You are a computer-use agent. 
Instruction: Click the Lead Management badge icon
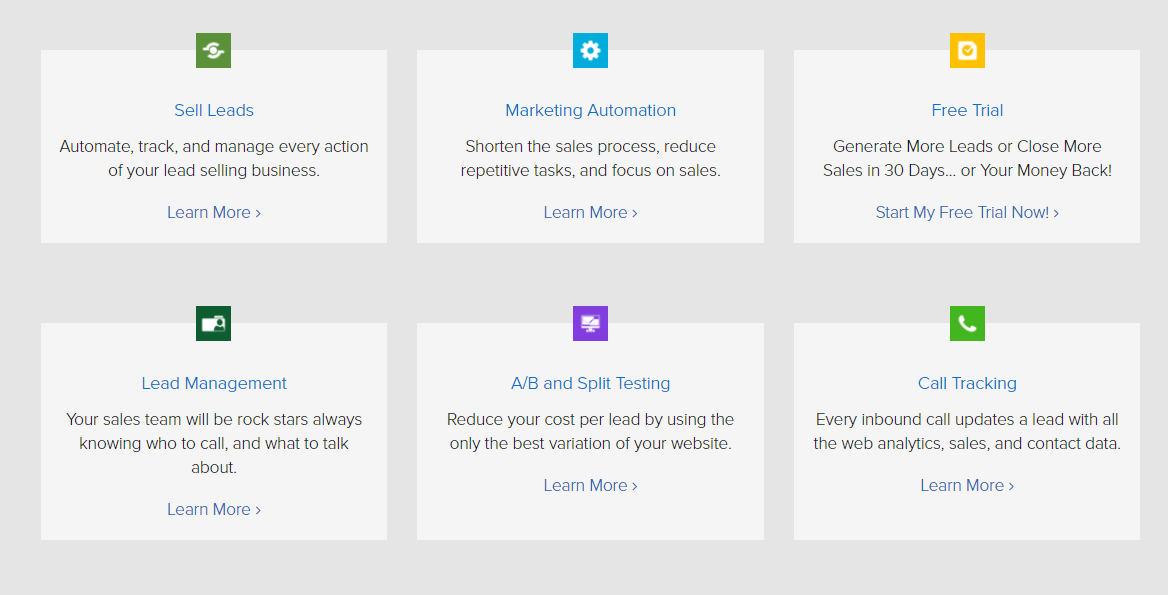tap(213, 323)
